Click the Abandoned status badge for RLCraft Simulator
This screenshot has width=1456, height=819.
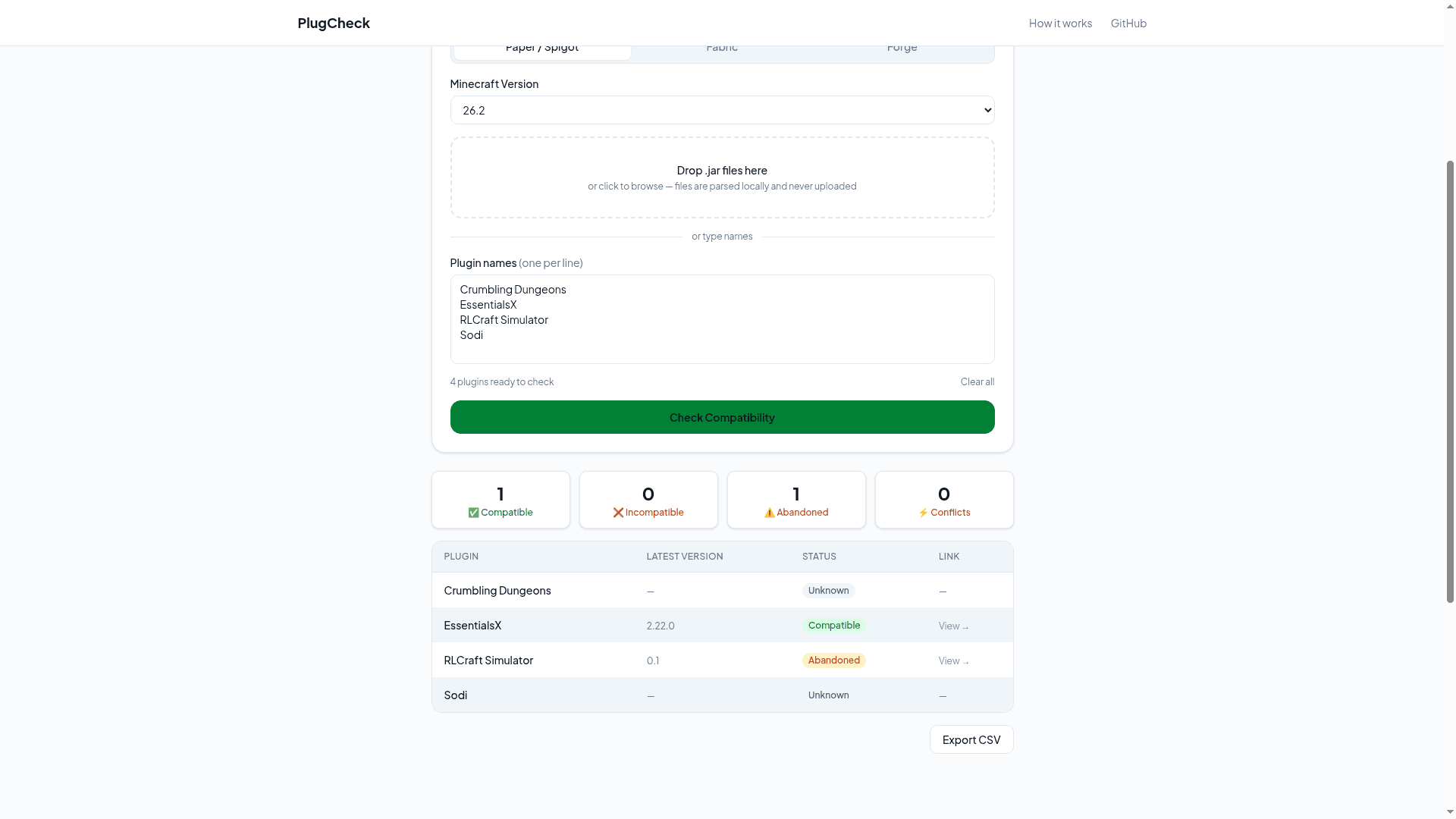pos(834,661)
